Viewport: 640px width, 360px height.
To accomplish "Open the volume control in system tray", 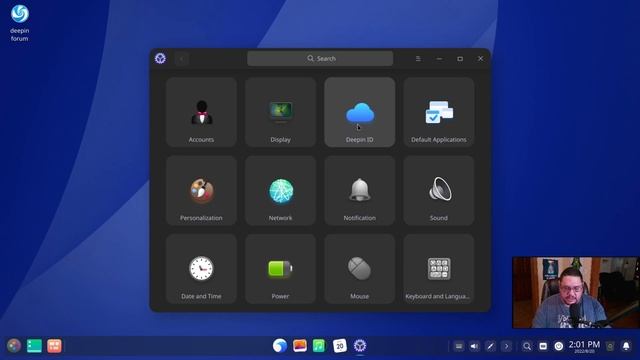I will pyautogui.click(x=474, y=346).
